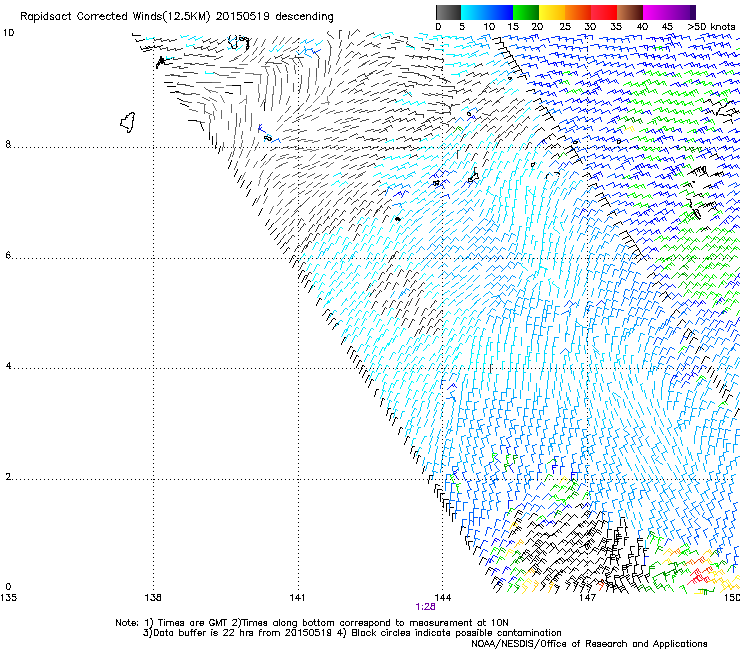Viewport: 740px width, 650px height.
Task: Click latitude label 2 on left axis
Action: click(x=8, y=477)
